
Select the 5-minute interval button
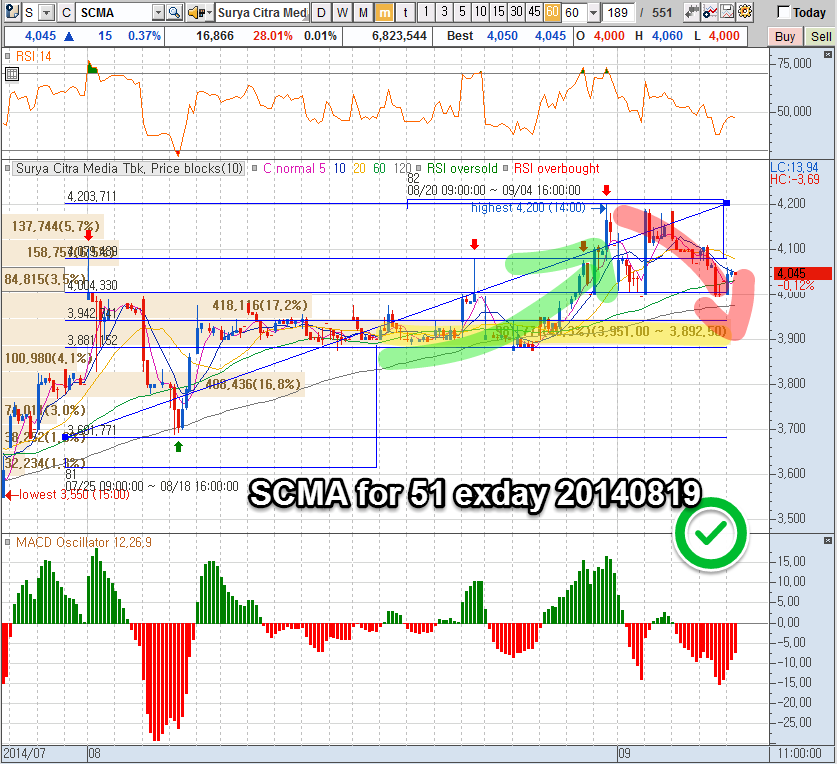462,12
